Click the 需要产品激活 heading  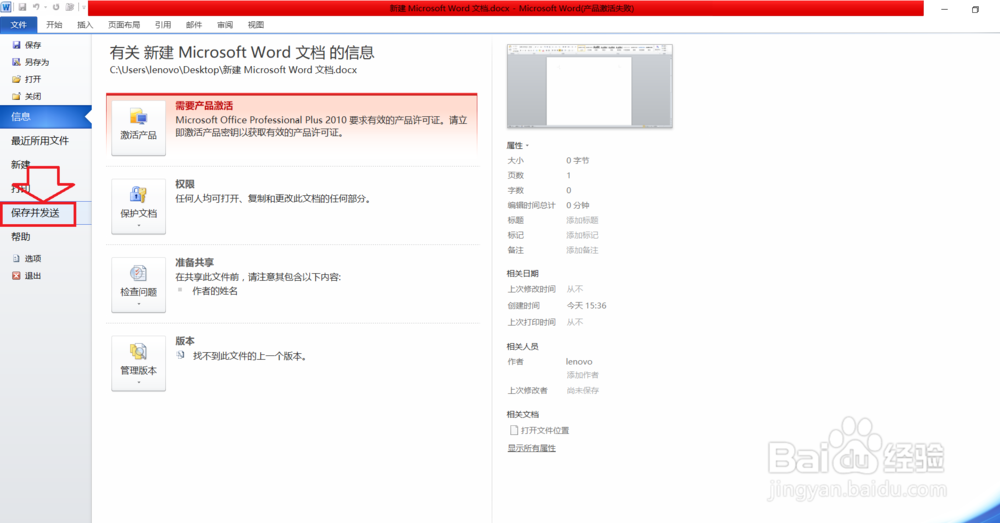tap(204, 106)
